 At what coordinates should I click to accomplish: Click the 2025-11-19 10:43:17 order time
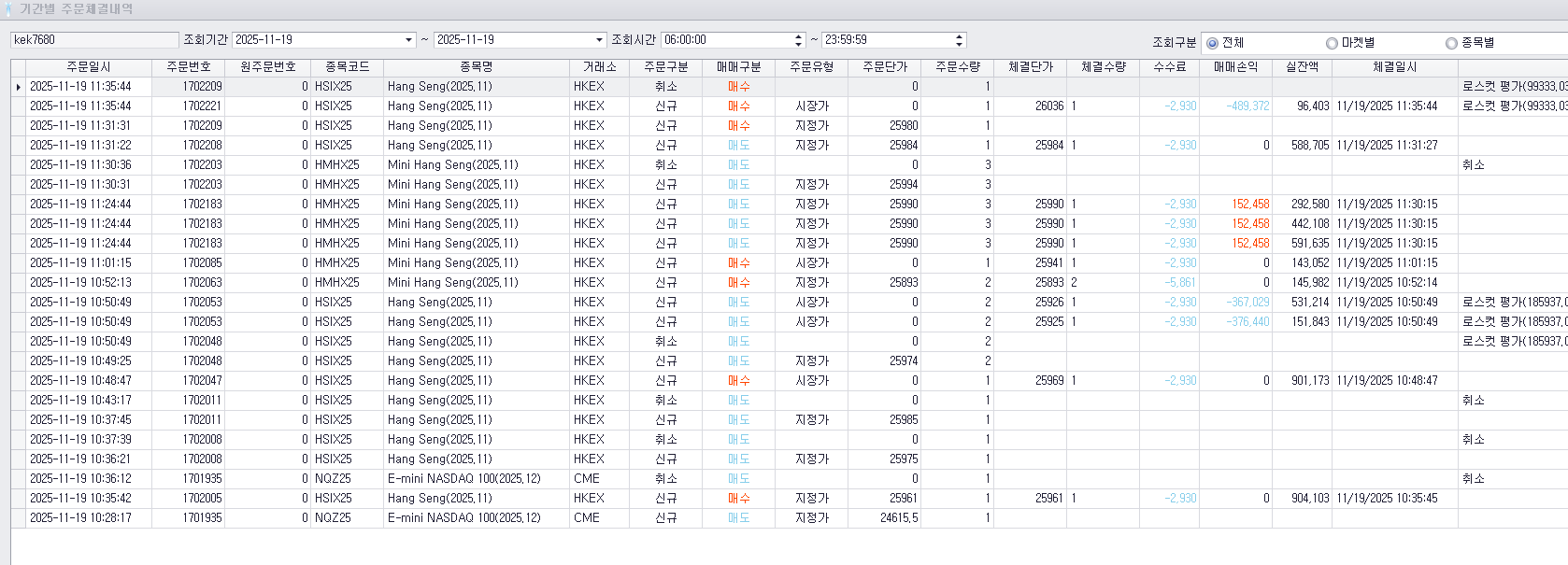coord(80,400)
